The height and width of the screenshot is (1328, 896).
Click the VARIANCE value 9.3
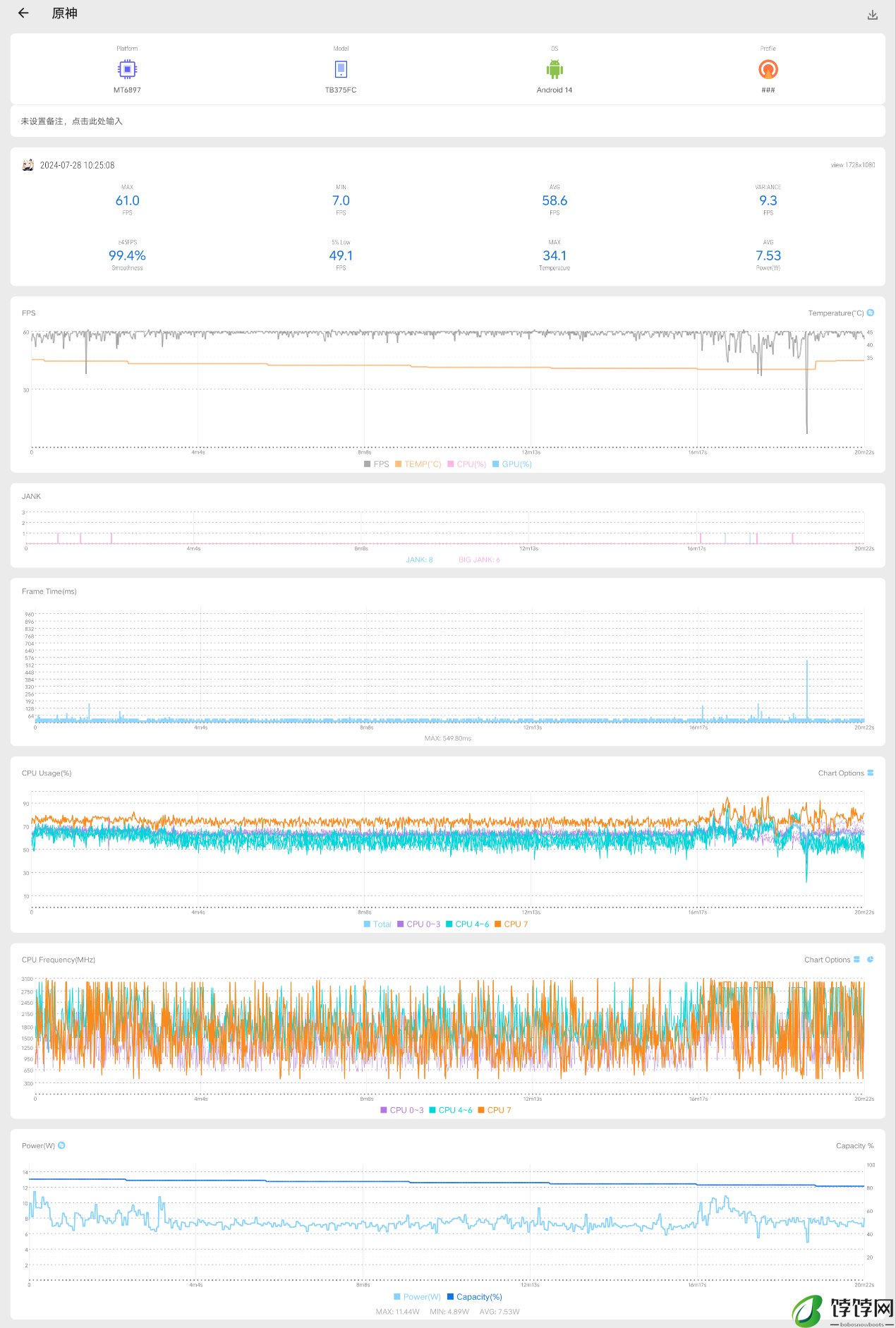coord(768,200)
